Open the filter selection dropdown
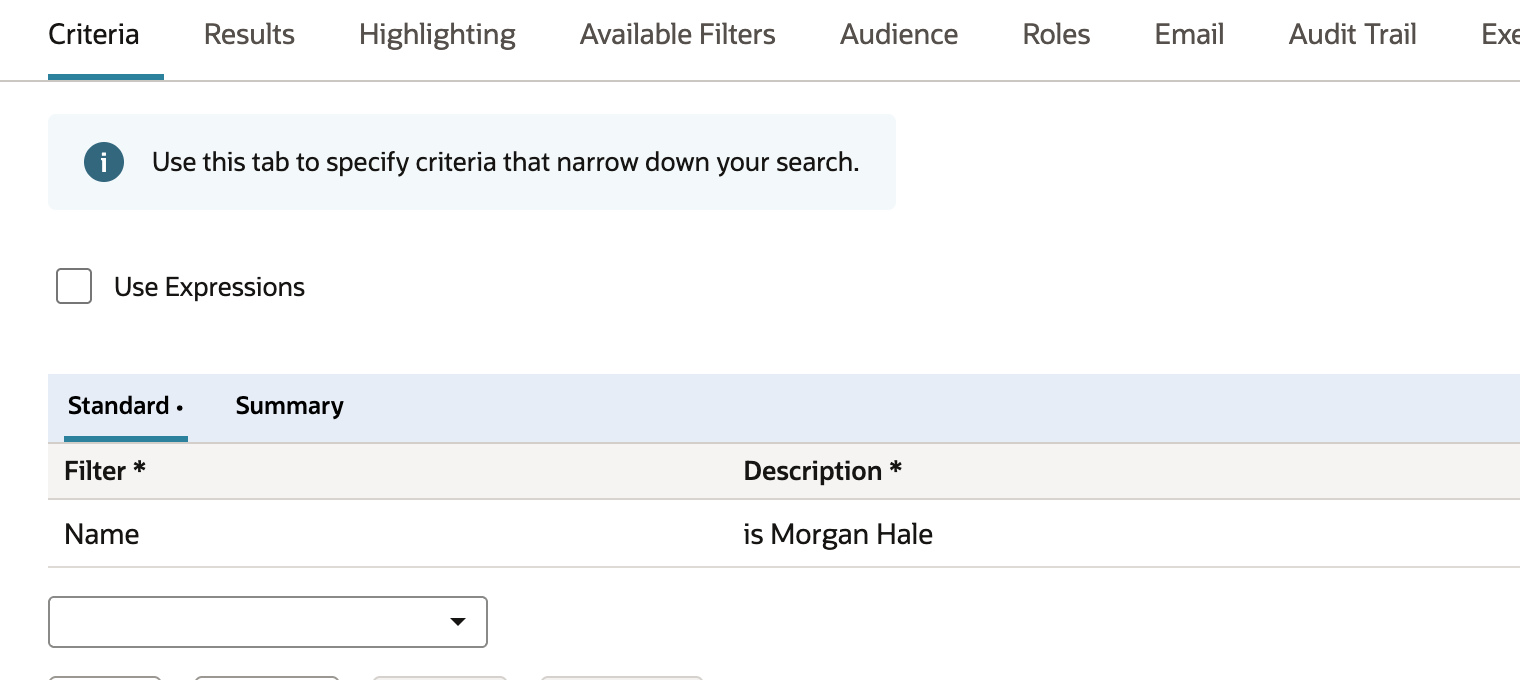 pos(268,622)
